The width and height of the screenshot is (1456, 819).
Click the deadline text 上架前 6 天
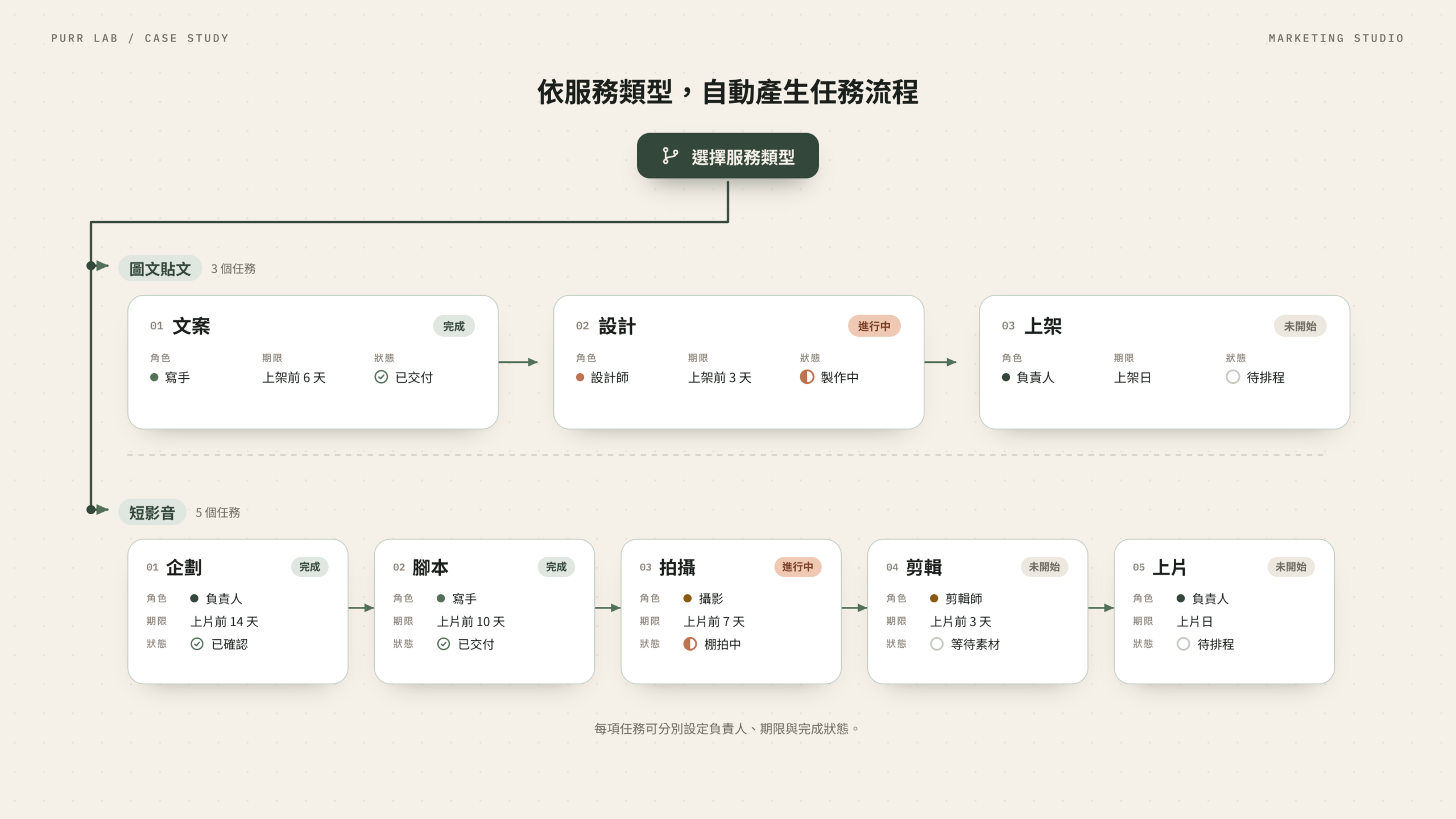293,378
